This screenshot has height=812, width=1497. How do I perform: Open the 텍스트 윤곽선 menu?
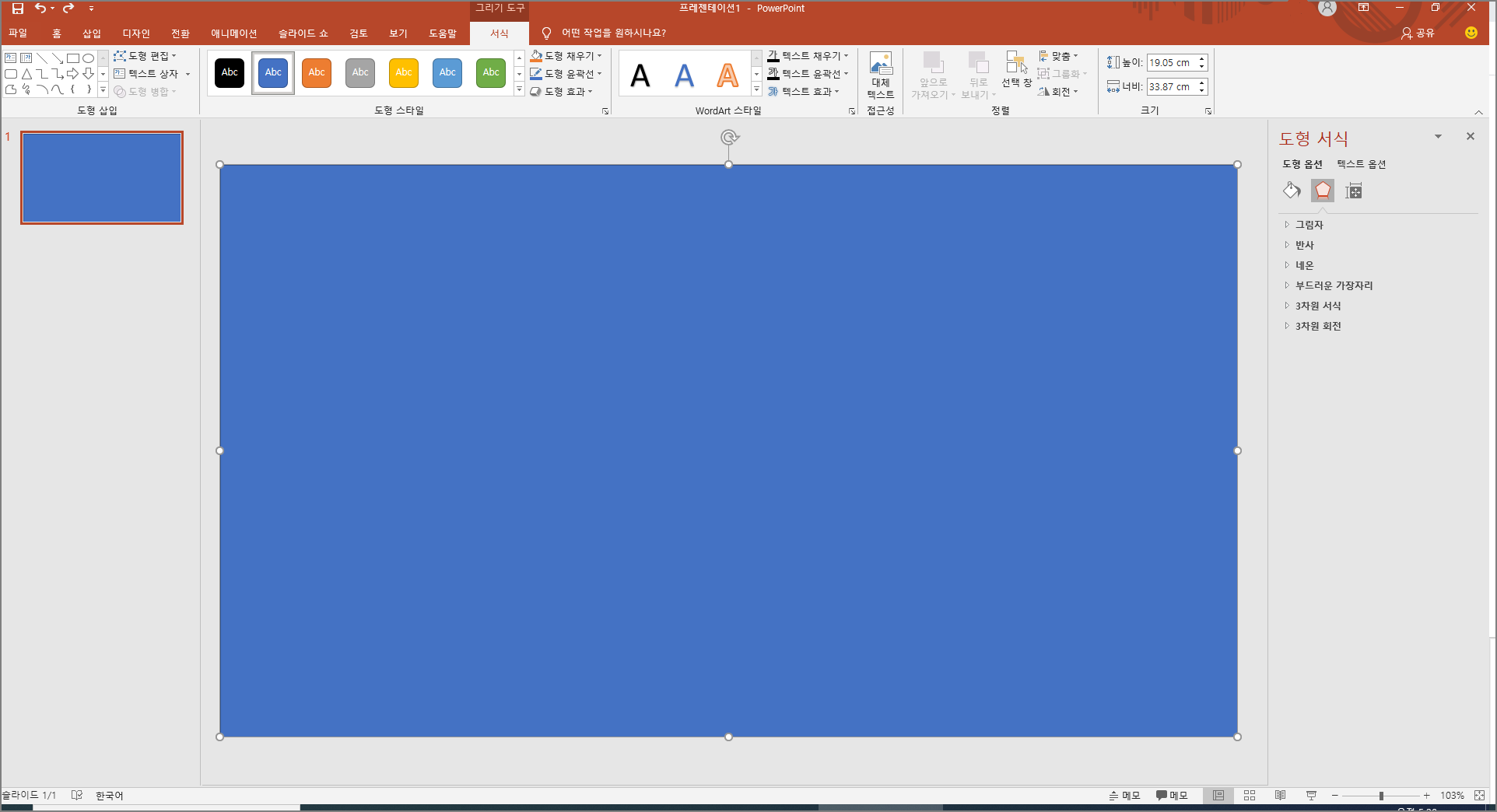click(808, 74)
